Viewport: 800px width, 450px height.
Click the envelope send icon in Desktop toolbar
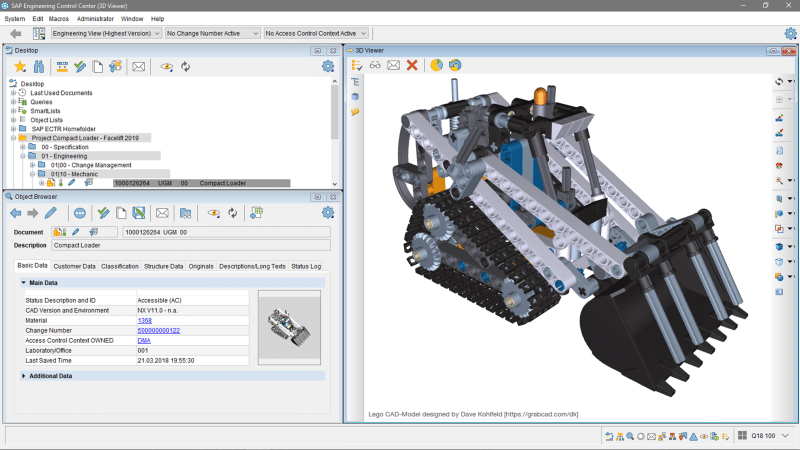point(138,66)
